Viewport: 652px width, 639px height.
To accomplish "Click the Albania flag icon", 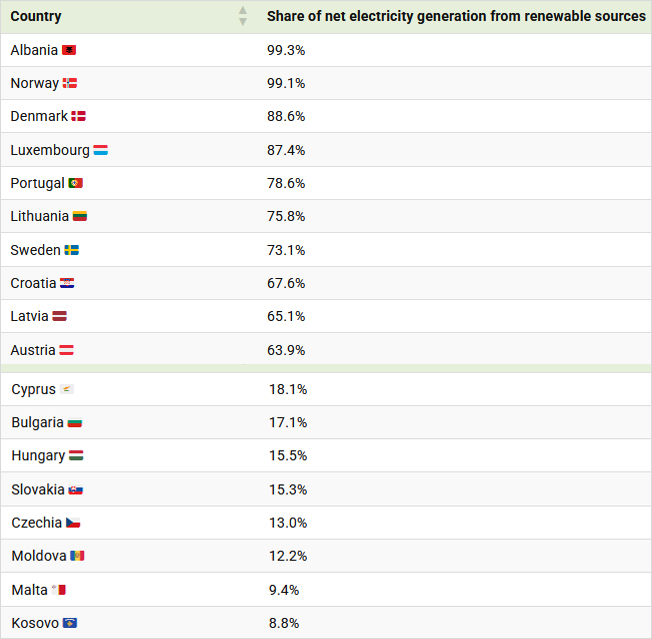I will click(69, 50).
